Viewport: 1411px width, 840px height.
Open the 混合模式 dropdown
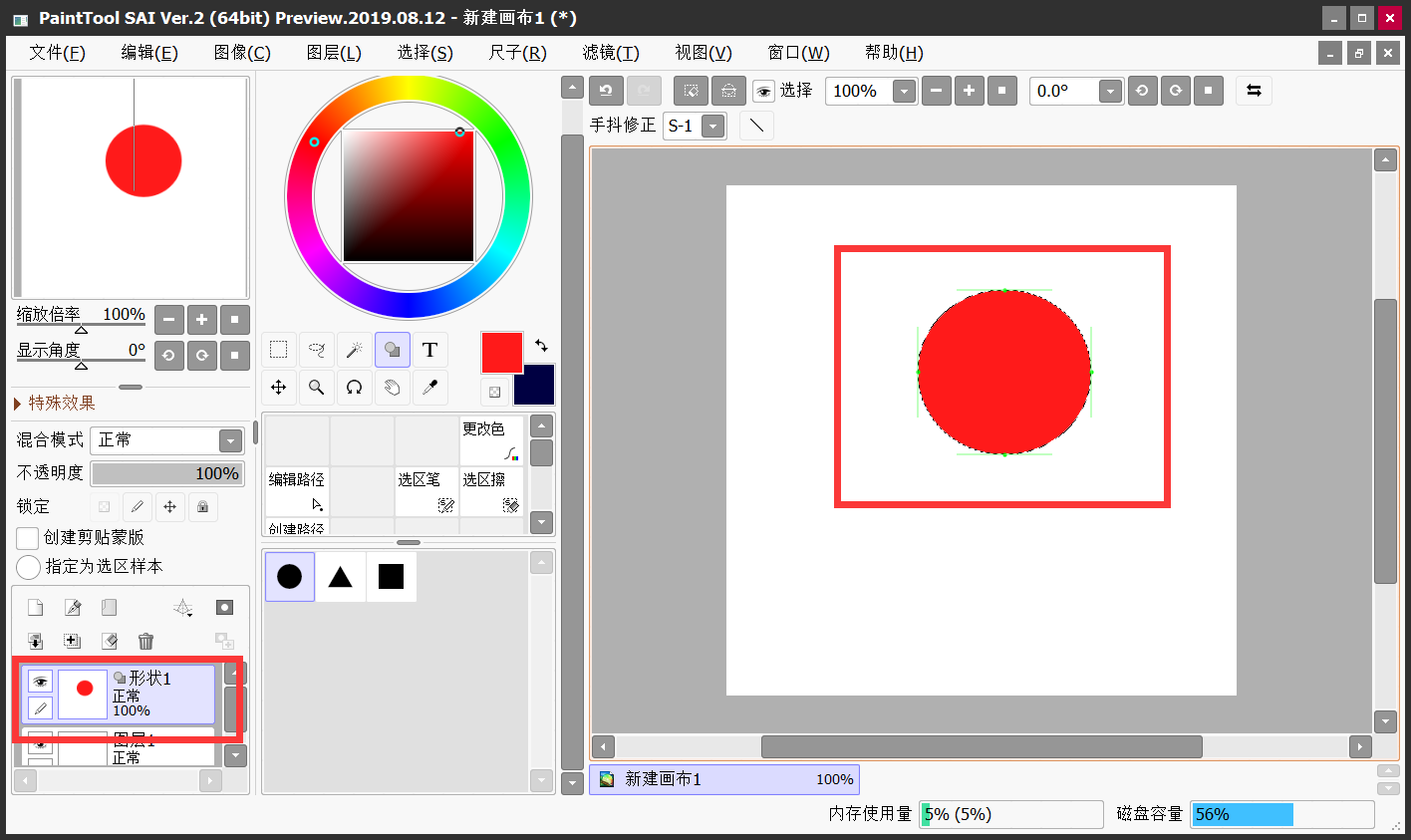tap(167, 440)
